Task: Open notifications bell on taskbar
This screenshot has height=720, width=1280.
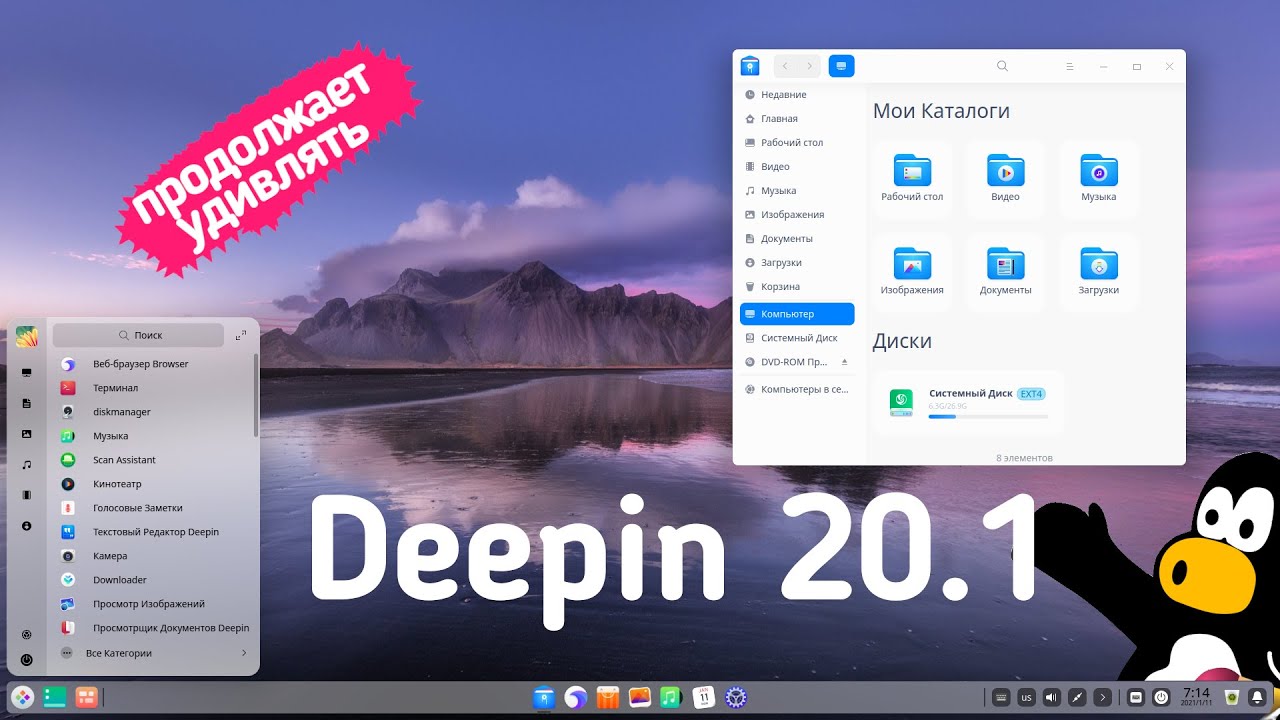Action: (1257, 697)
